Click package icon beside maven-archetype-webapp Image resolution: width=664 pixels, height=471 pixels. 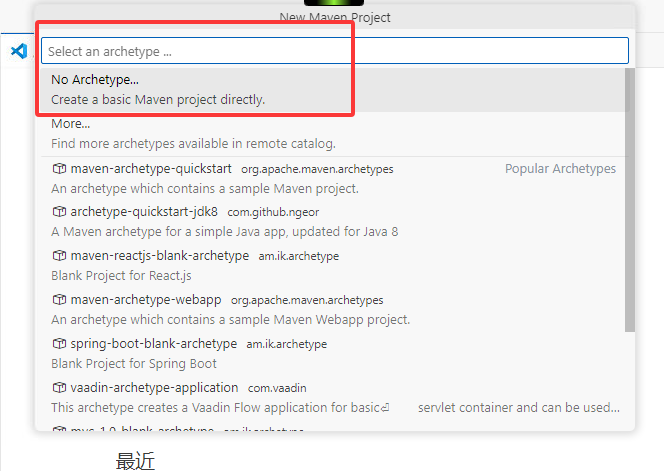(x=59, y=299)
